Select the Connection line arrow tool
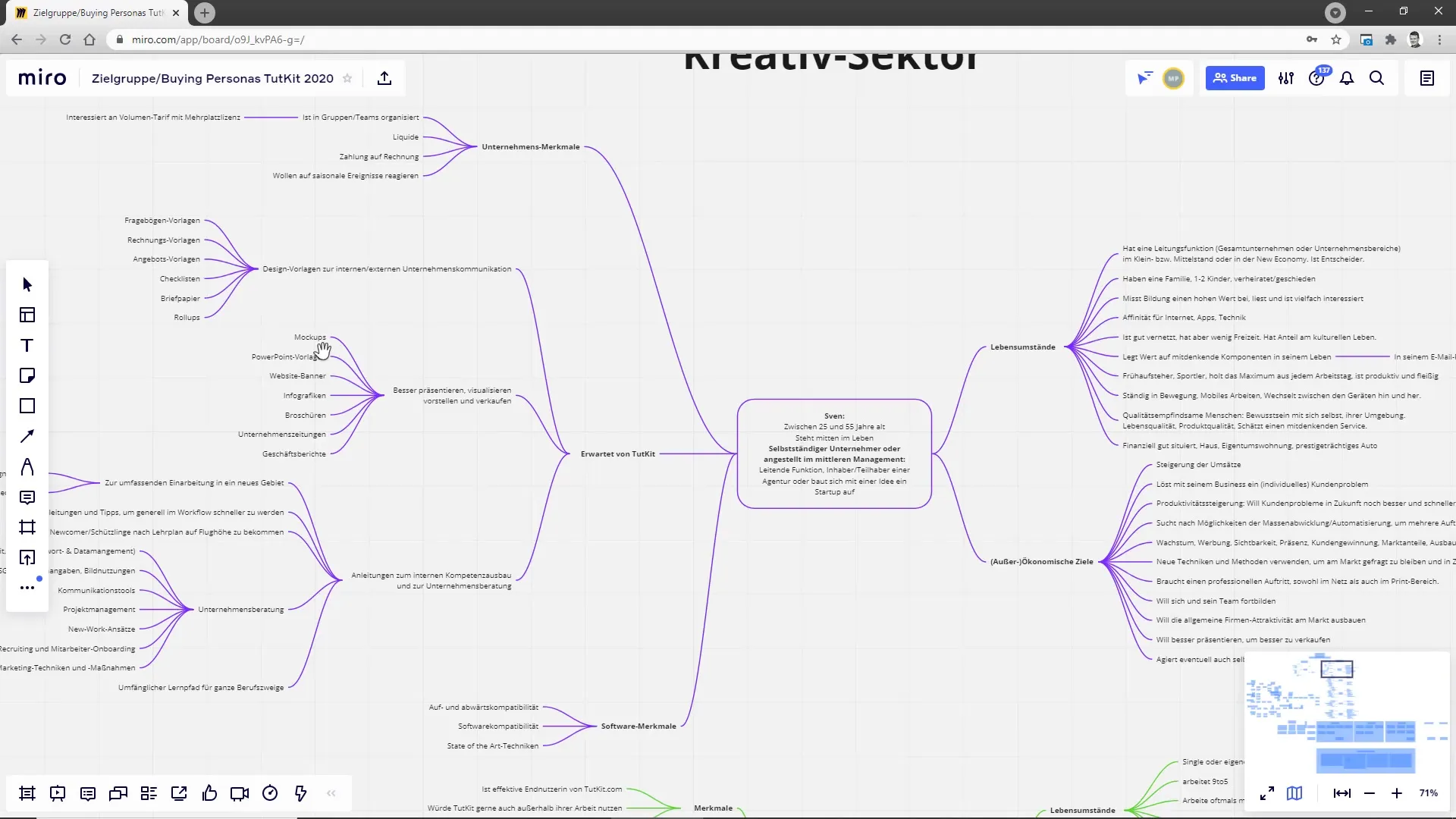Viewport: 1456px width, 819px height. pyautogui.click(x=27, y=436)
